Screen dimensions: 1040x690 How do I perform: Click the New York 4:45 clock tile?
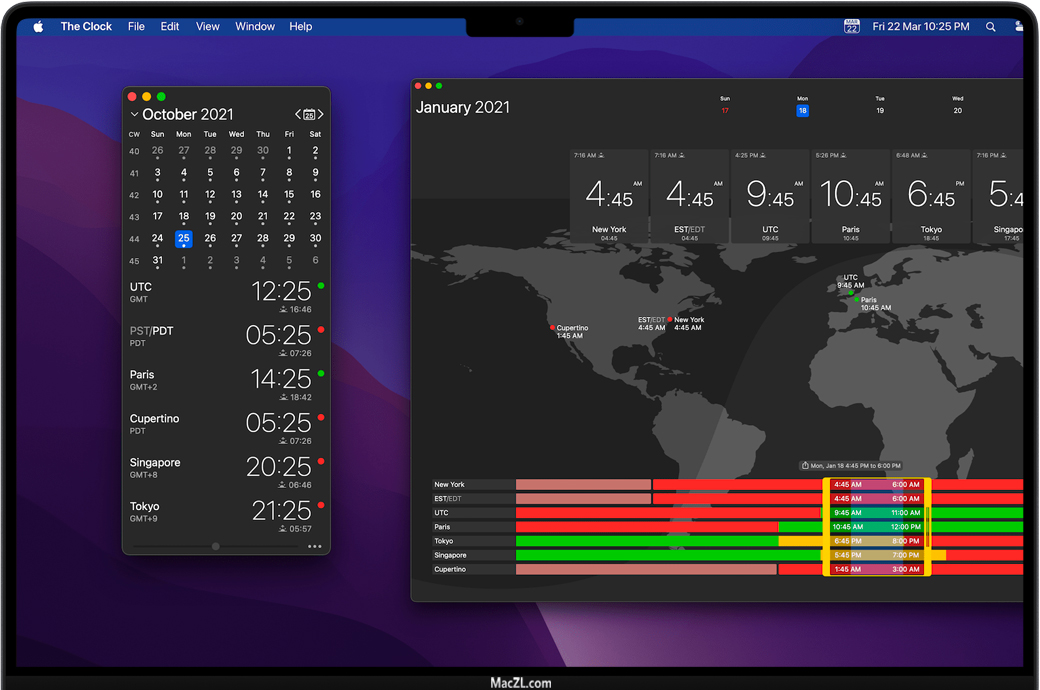click(608, 197)
